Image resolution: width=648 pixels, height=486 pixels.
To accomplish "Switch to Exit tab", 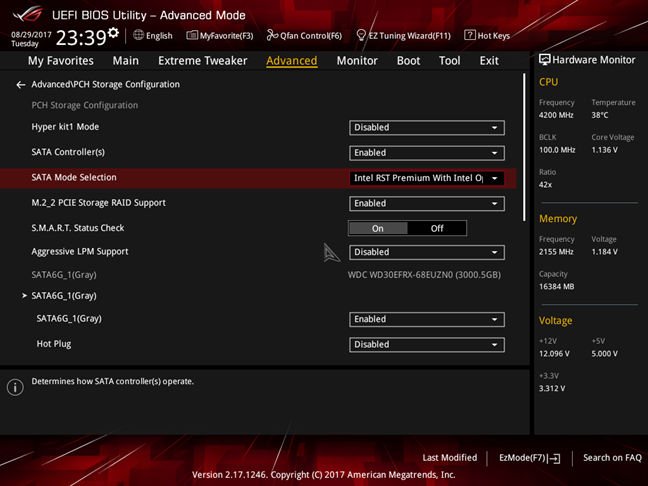I will [x=489, y=61].
